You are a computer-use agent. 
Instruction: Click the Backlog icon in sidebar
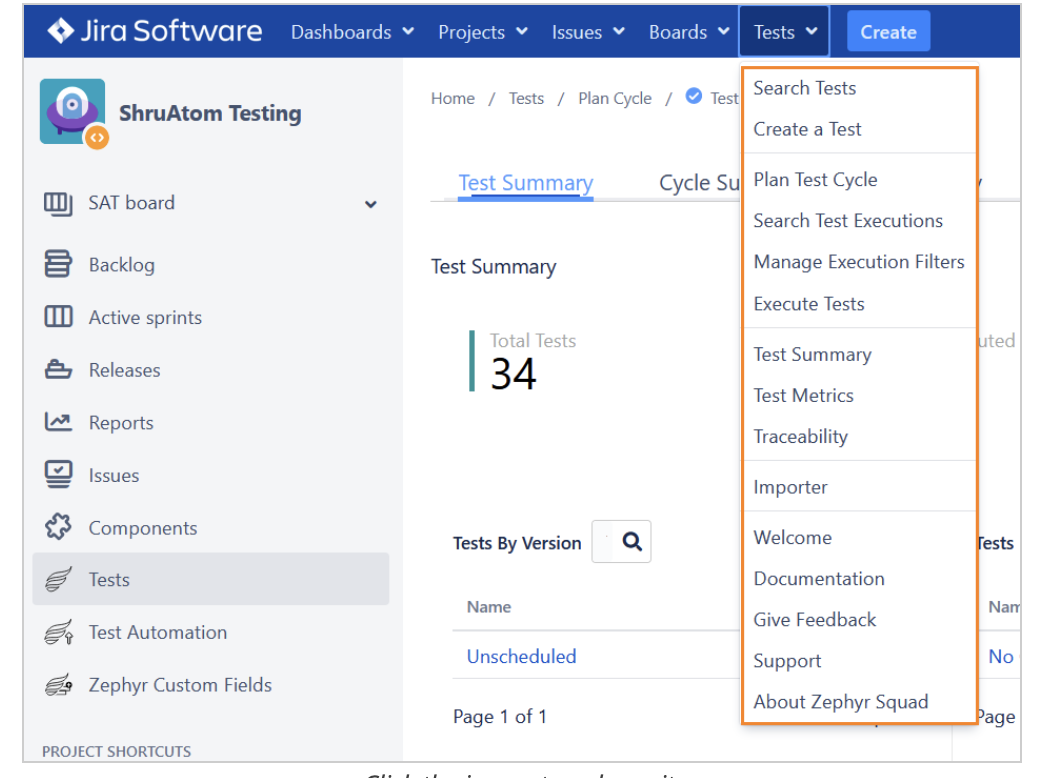pos(58,264)
